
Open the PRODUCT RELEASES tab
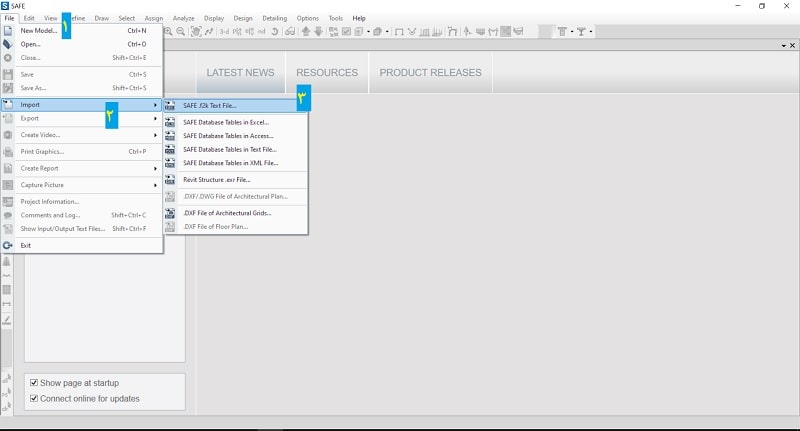430,73
